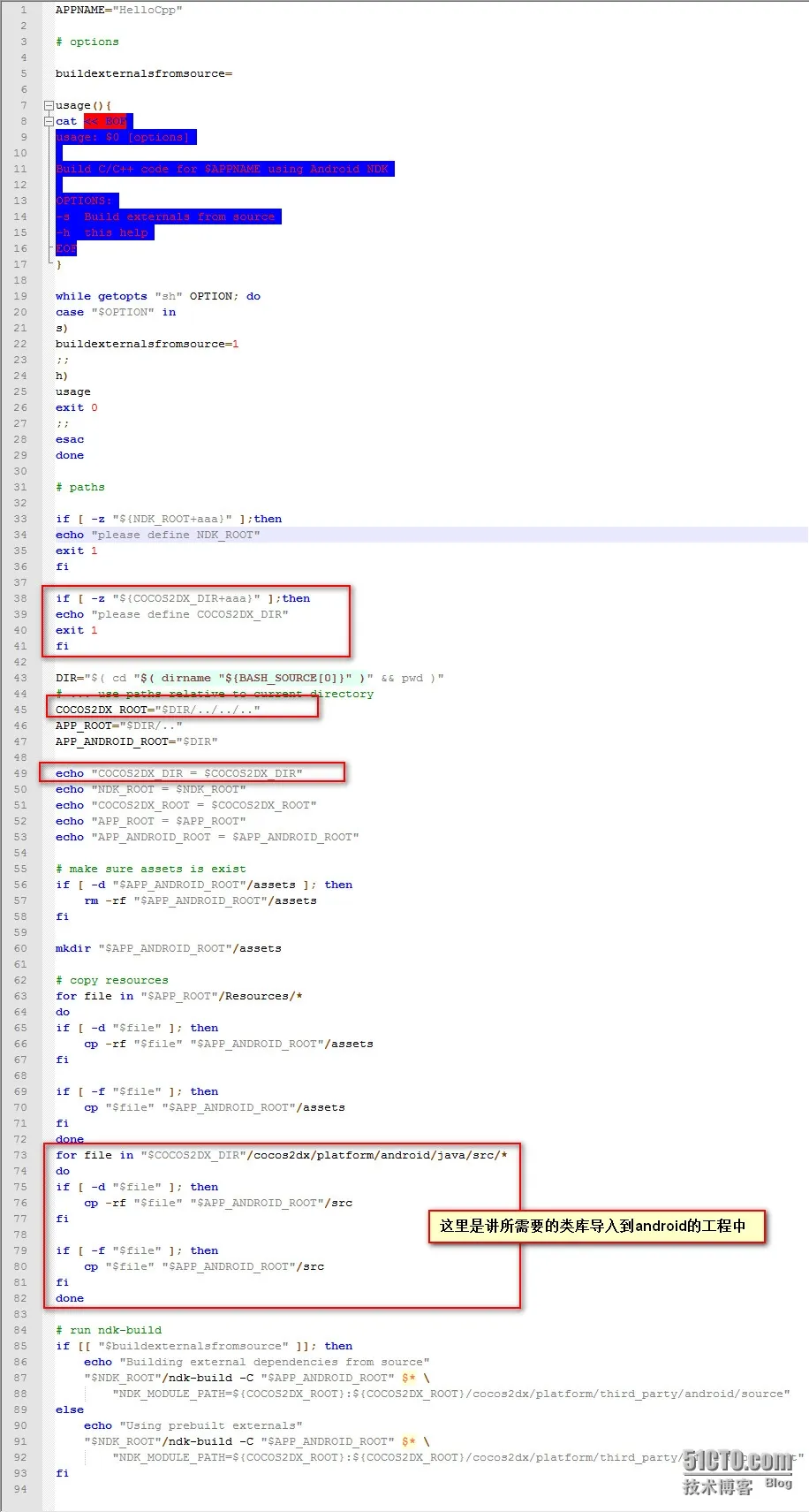Click the '# run ndk-build' comment
The width and height of the screenshot is (809, 1512).
[109, 1331]
